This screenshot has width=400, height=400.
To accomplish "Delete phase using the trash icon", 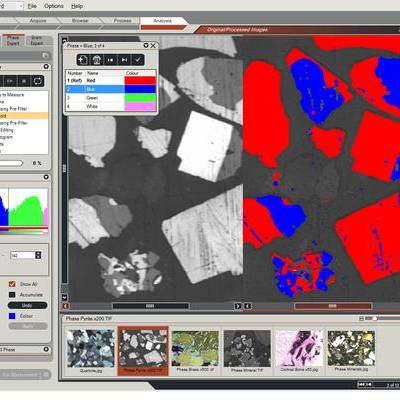I will point(97,60).
